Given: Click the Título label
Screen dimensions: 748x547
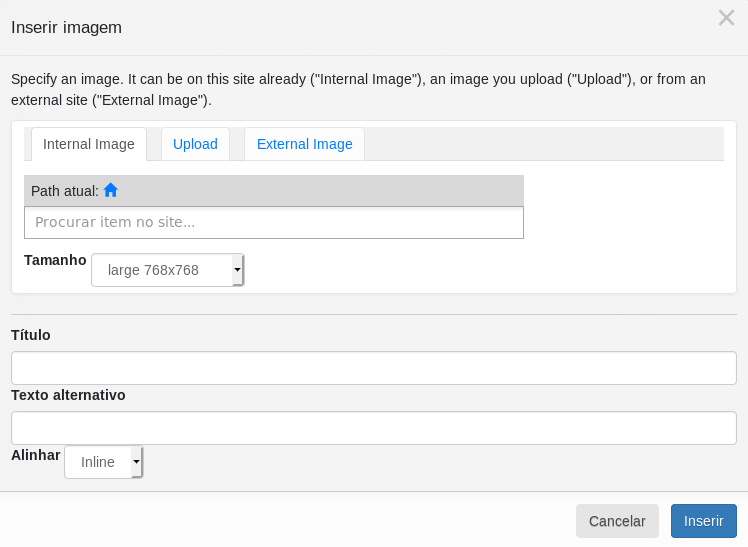Looking at the screenshot, I should (x=31, y=335).
